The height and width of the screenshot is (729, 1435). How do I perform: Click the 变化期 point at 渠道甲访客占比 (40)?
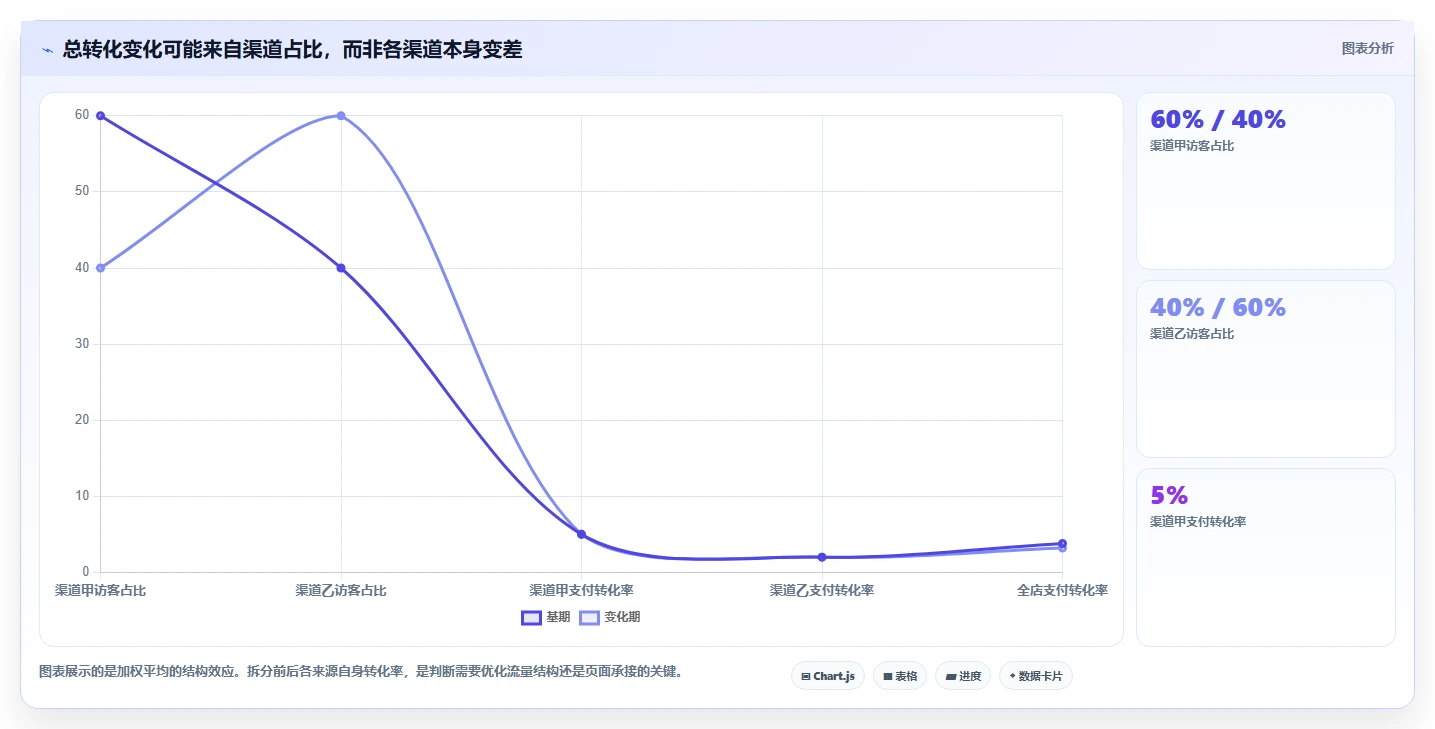[100, 268]
